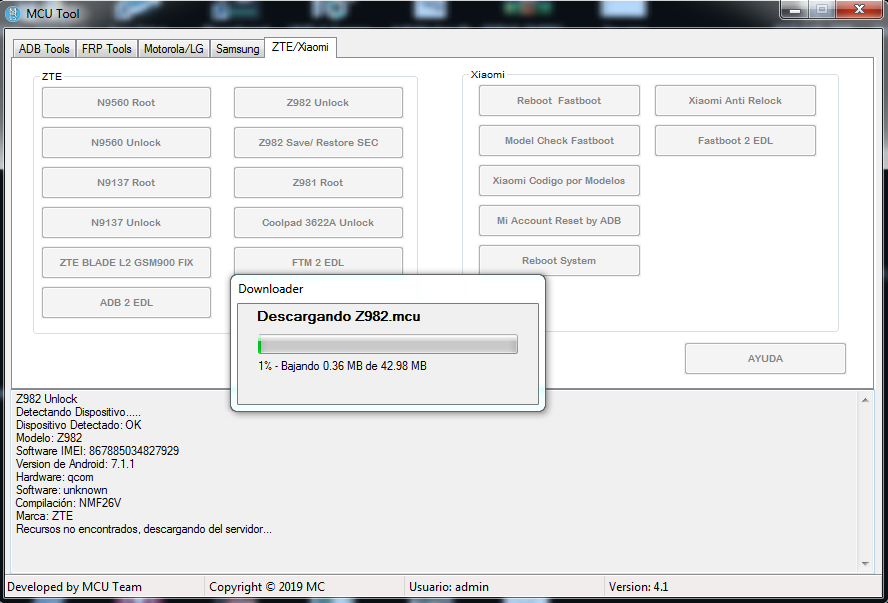
Task: Click the '1% - Bajando 0.36 MB' status text
Action: pyautogui.click(x=342, y=366)
